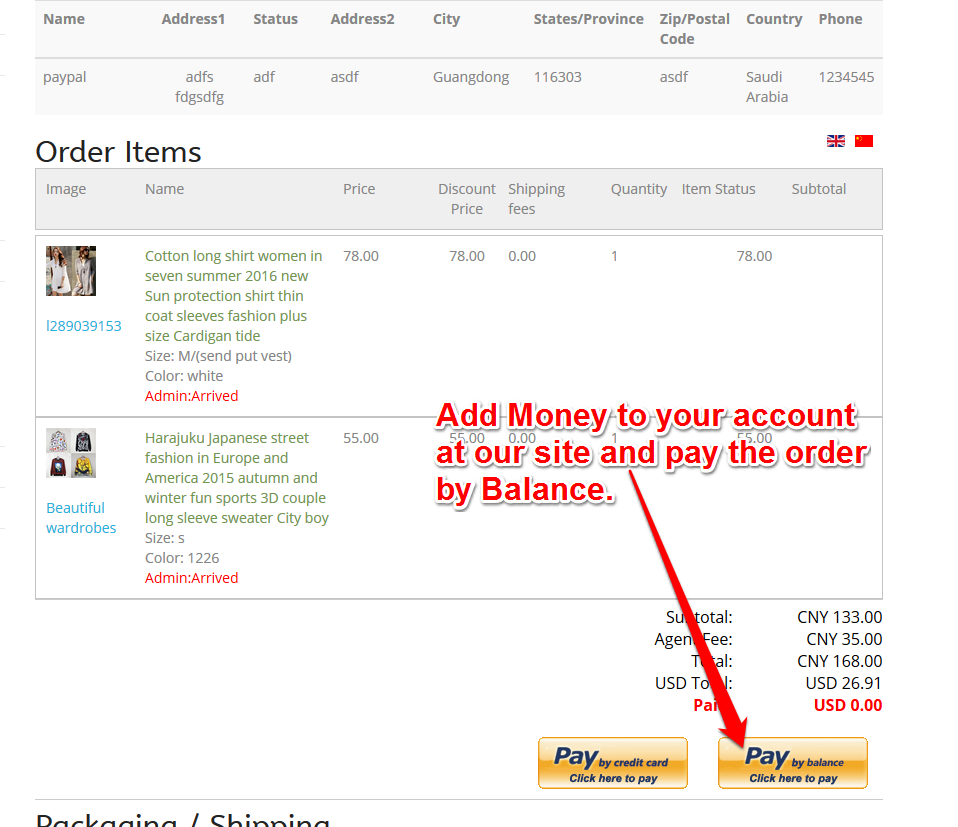Viewport: 958px width, 827px height.
Task: Click the Quantity column header
Action: click(x=639, y=189)
